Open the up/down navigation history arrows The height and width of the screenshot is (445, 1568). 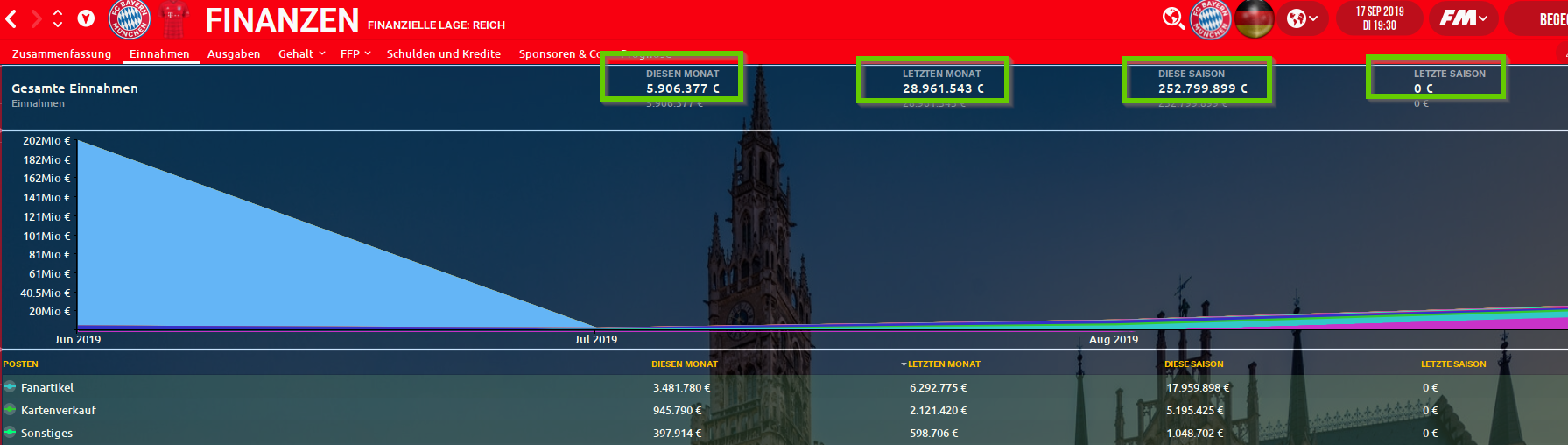point(58,18)
